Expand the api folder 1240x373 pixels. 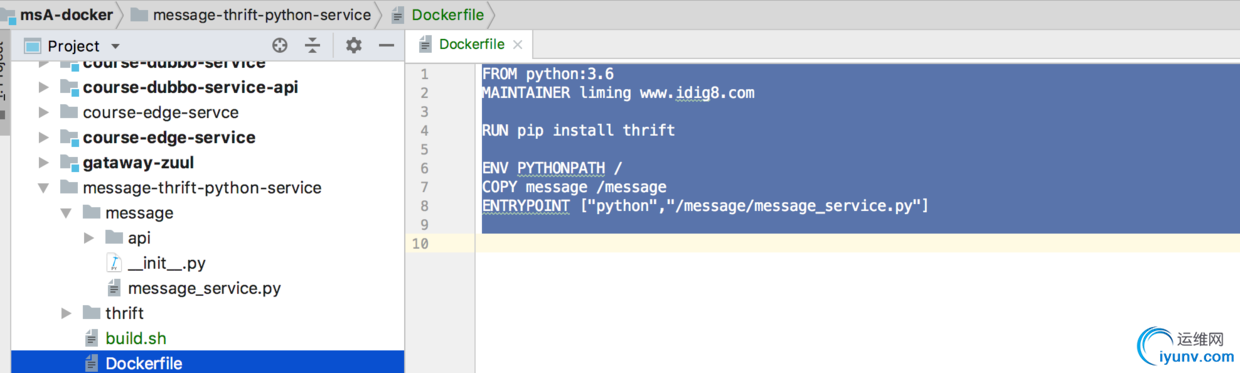[x=88, y=238]
